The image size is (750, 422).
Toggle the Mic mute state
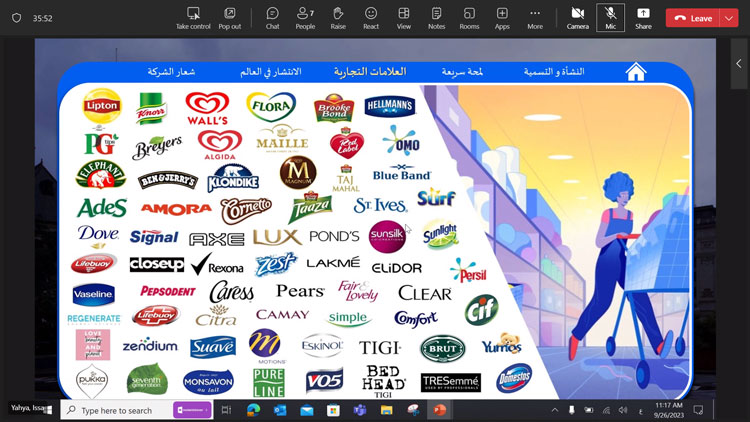point(610,17)
